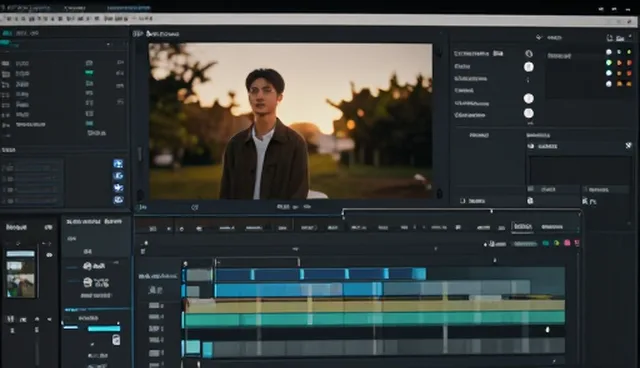Click the white marker on the timeline's right side

pyautogui.click(x=547, y=329)
